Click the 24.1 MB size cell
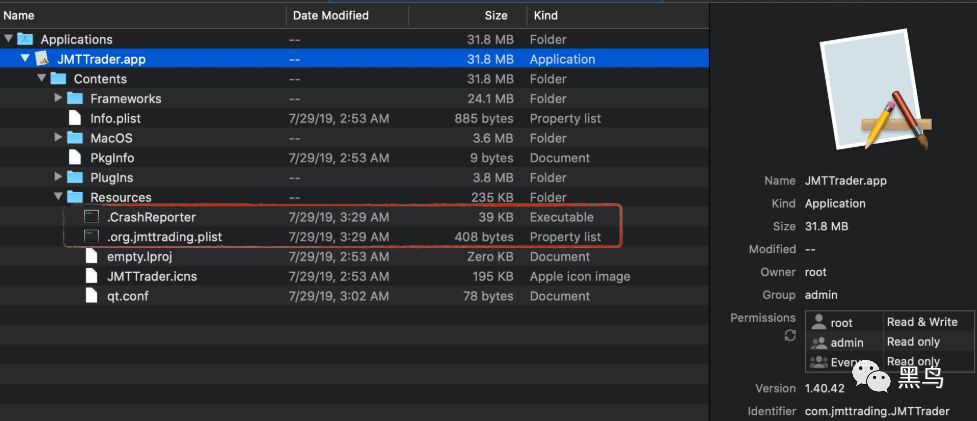The width and height of the screenshot is (977, 421). tap(490, 98)
